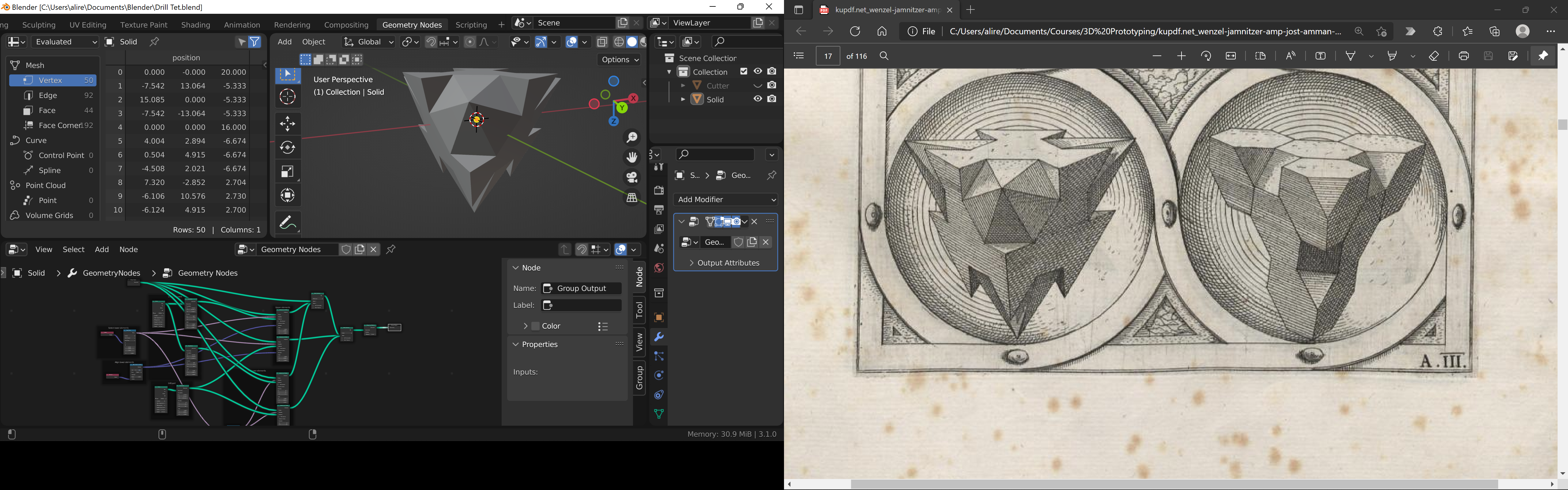Rotate the PDF page
The height and width of the screenshot is (490, 1568).
click(x=1206, y=56)
